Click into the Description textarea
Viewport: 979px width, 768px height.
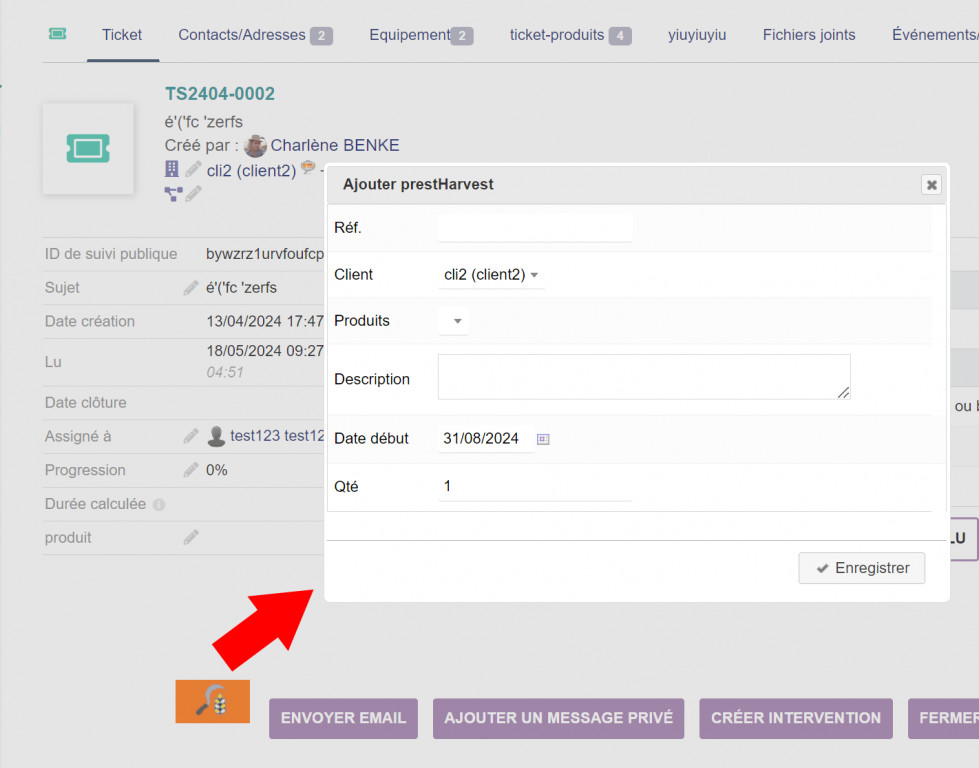coord(644,377)
